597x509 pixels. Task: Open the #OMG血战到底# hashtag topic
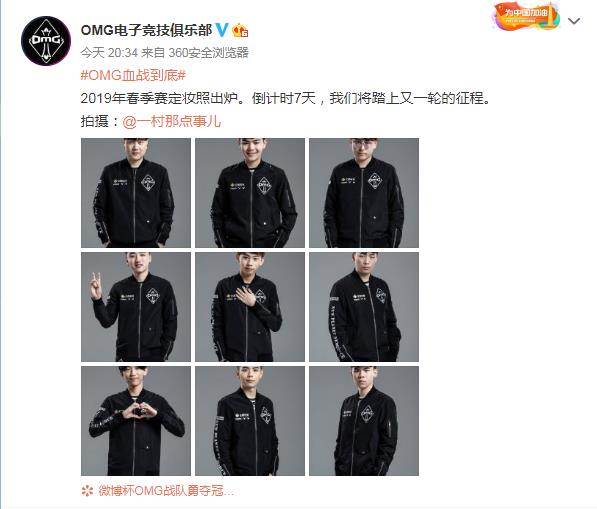pos(133,75)
